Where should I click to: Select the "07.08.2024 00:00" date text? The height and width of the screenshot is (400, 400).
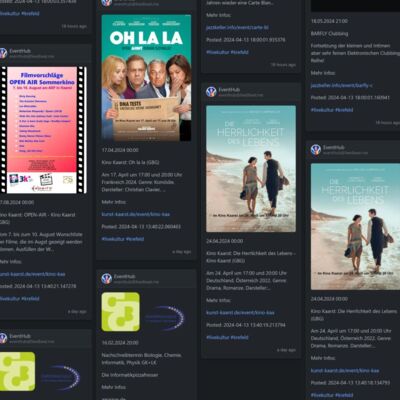(17, 202)
